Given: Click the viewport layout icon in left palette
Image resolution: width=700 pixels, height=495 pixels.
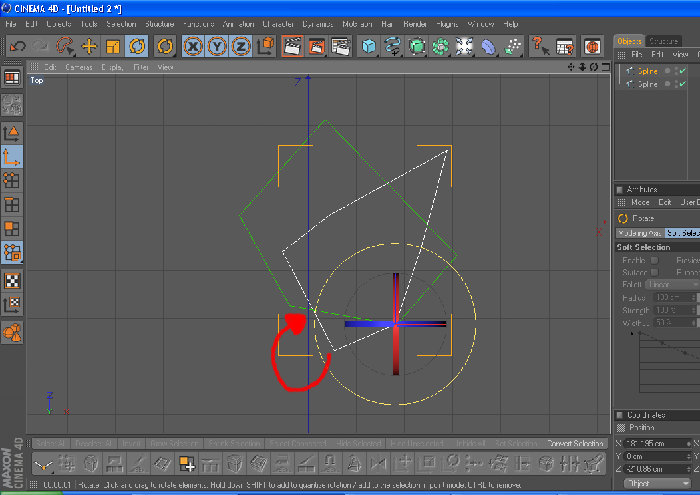Looking at the screenshot, I should click(12, 78).
